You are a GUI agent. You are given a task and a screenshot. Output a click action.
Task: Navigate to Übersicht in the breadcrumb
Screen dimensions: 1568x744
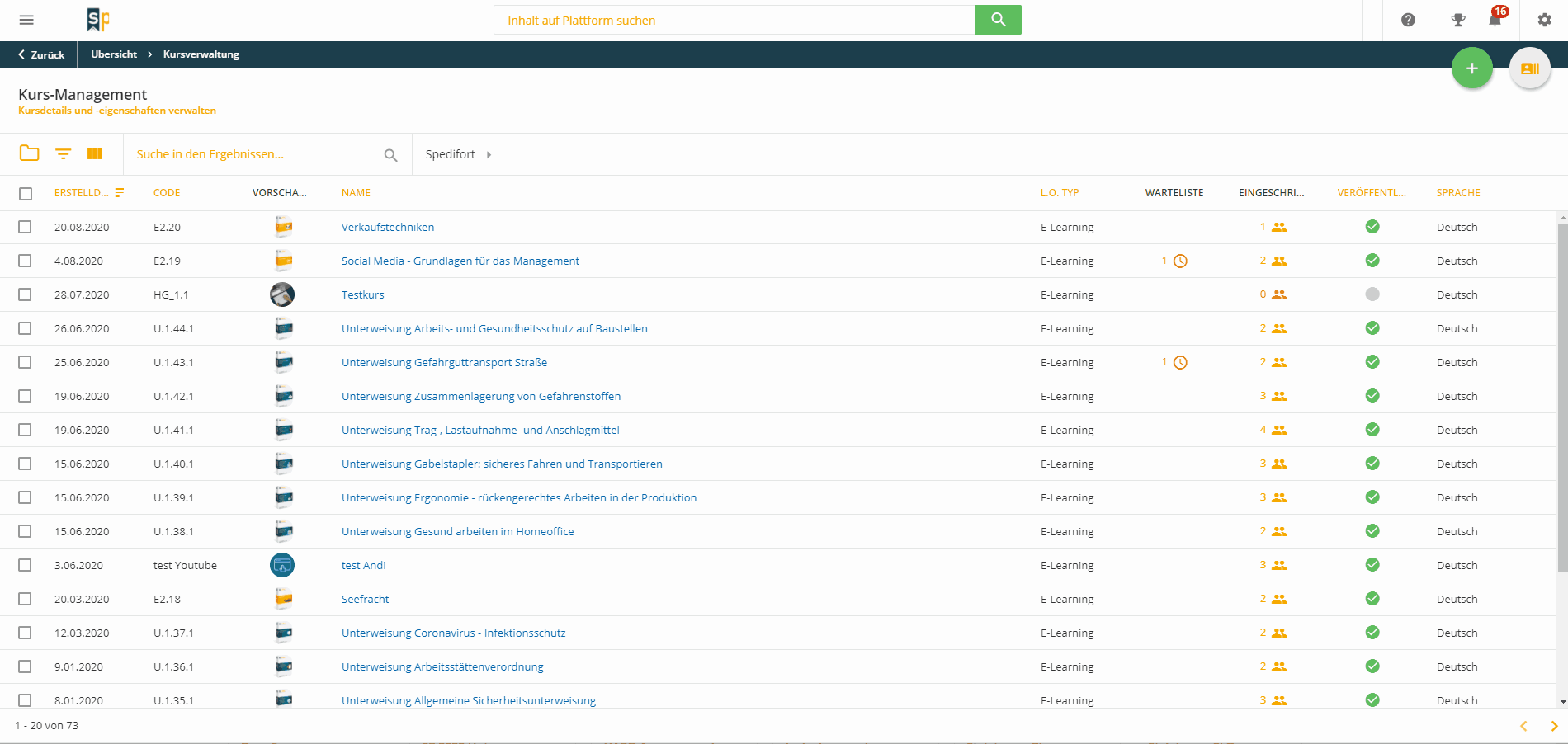click(x=114, y=54)
